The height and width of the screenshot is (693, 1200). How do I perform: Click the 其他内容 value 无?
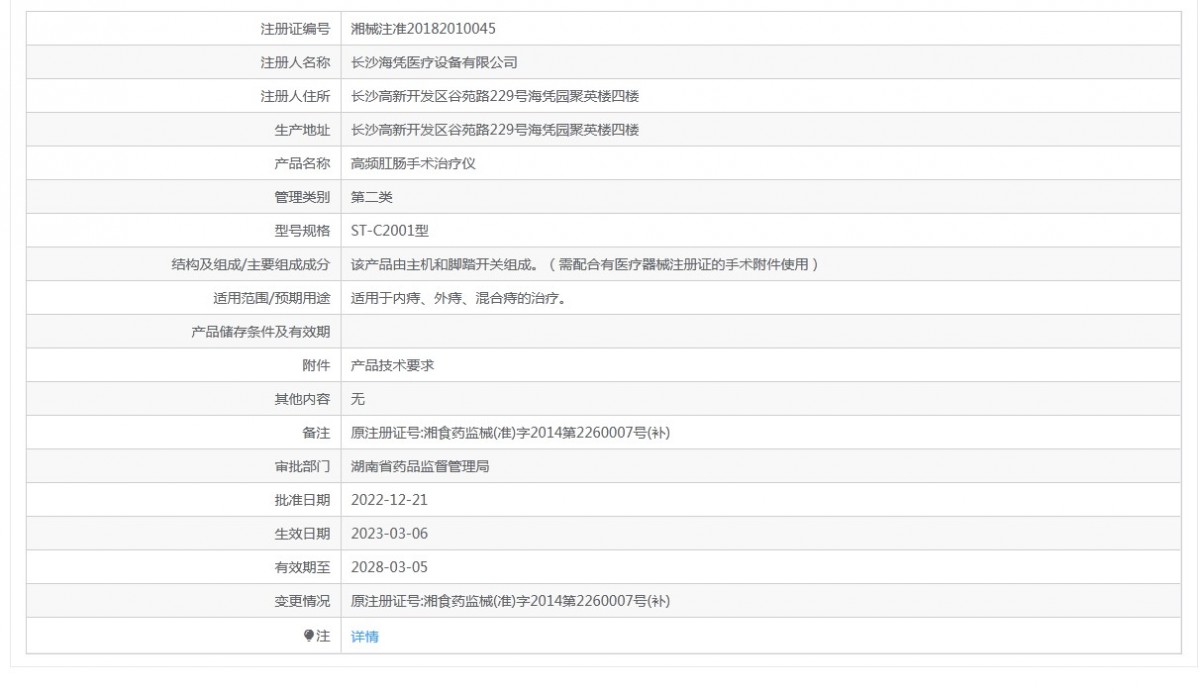click(358, 399)
